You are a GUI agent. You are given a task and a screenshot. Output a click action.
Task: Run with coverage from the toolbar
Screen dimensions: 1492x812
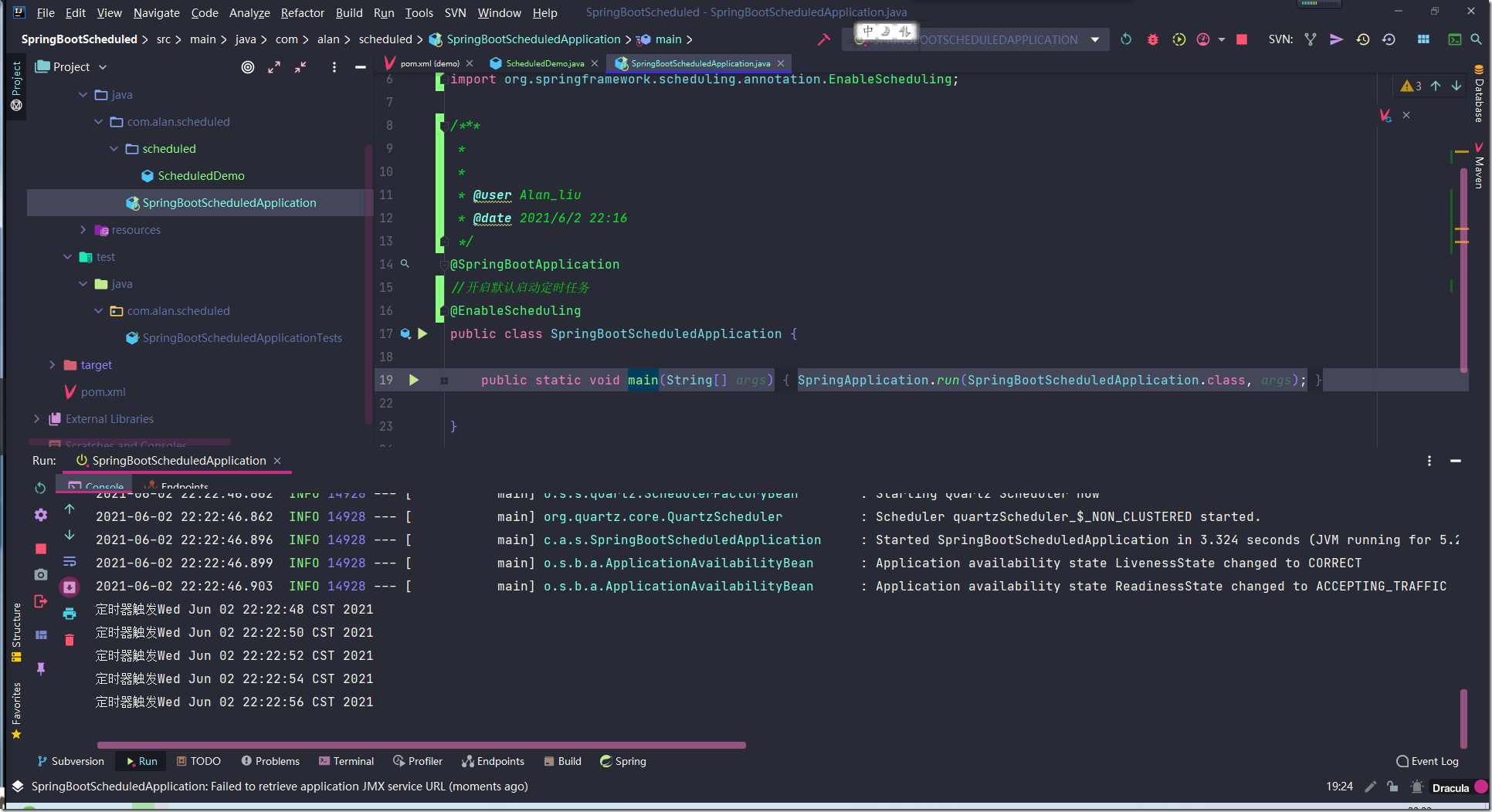[x=1178, y=39]
